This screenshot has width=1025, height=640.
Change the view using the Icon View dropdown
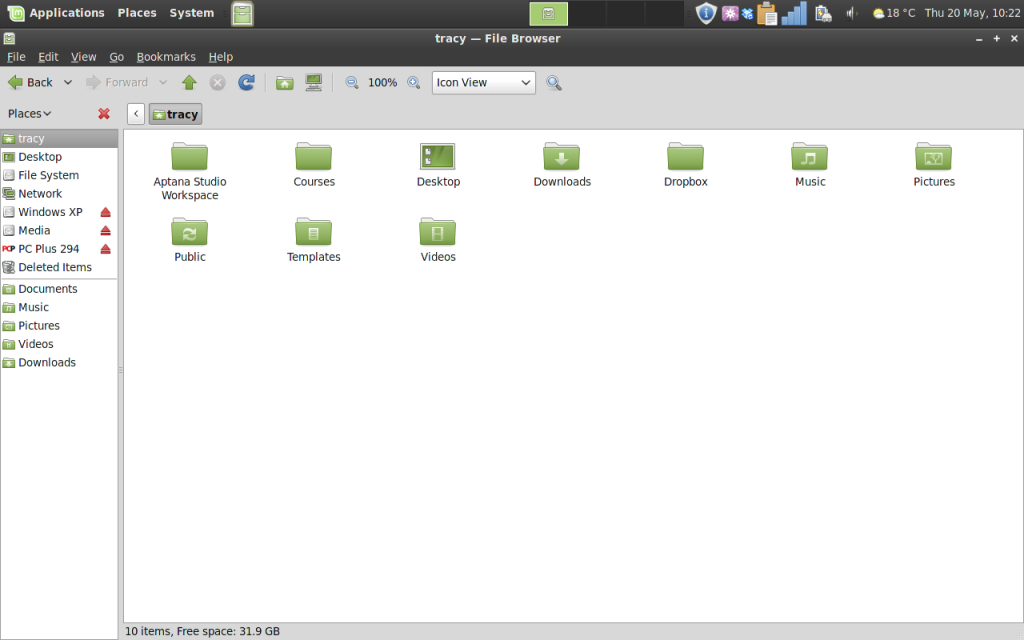point(483,82)
